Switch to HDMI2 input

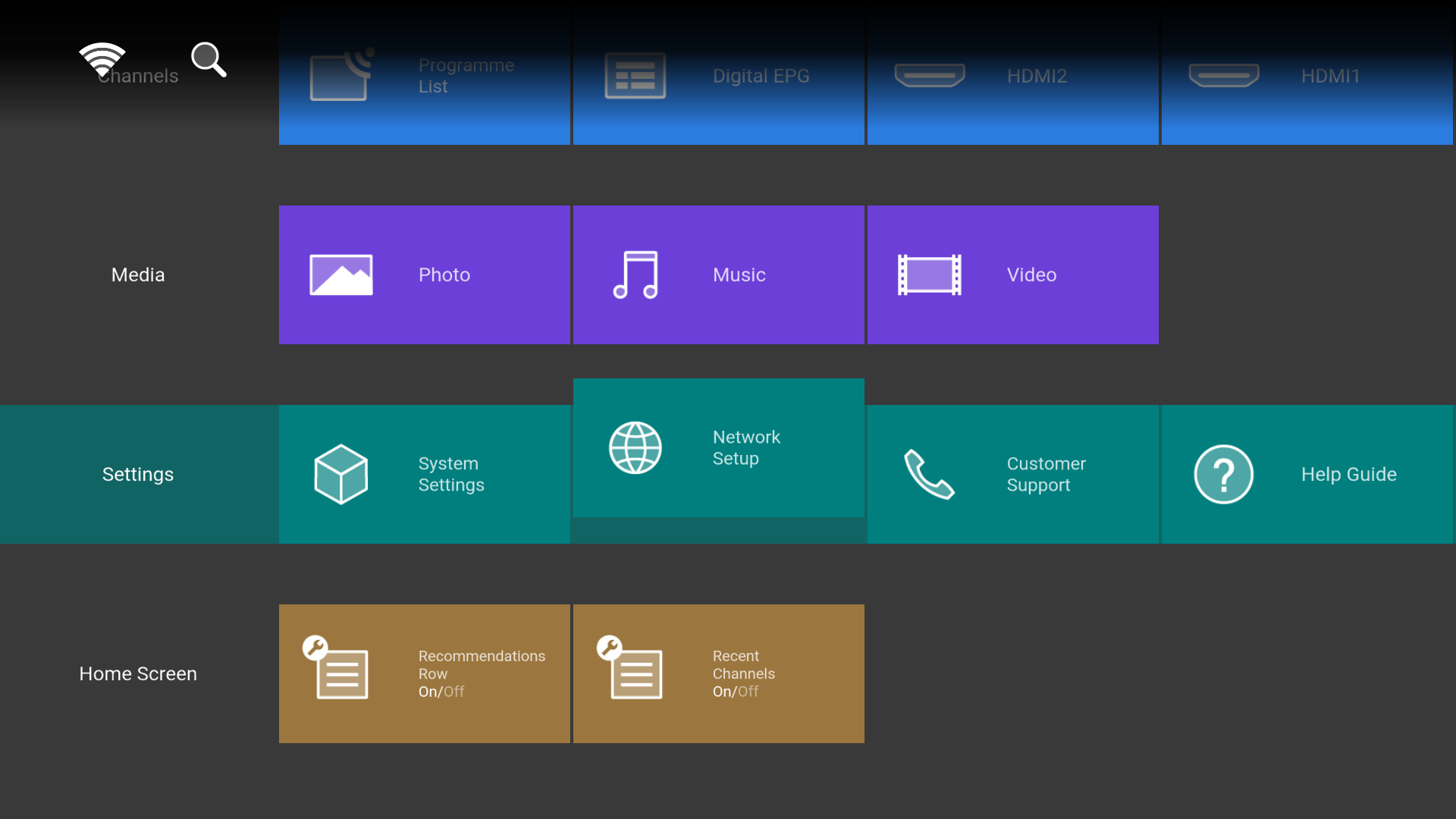coord(1013,76)
